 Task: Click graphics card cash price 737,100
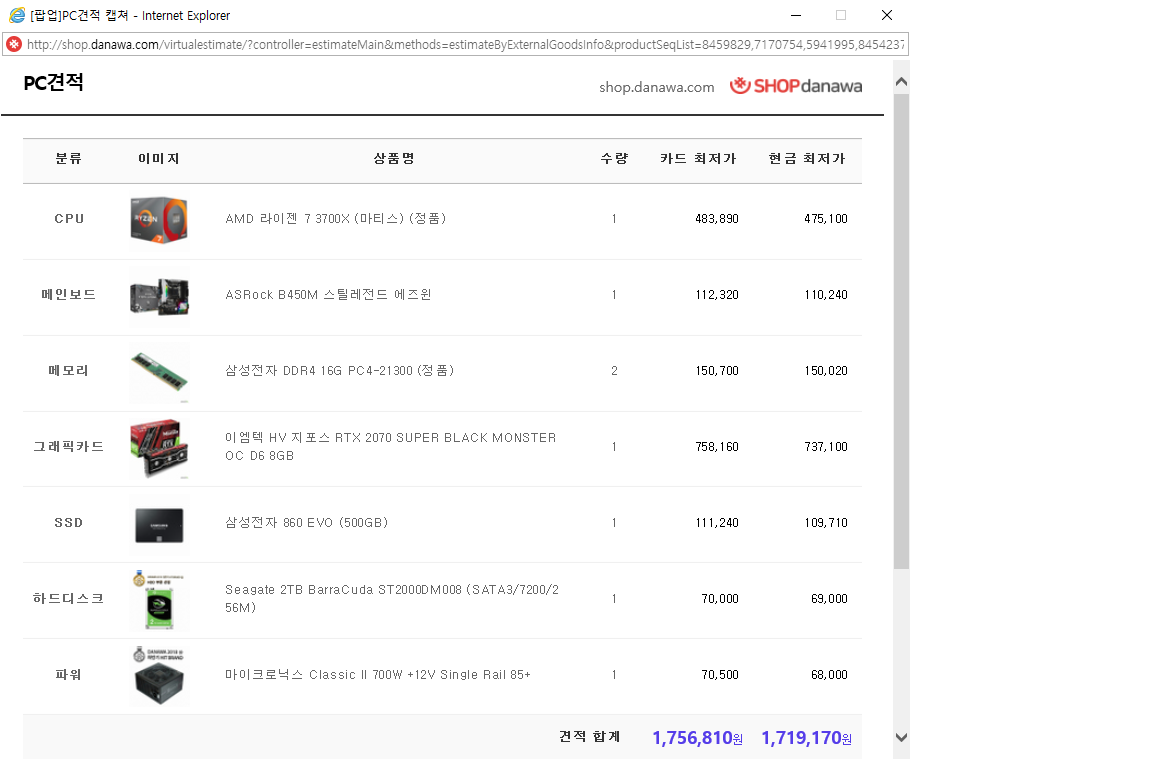click(x=826, y=447)
